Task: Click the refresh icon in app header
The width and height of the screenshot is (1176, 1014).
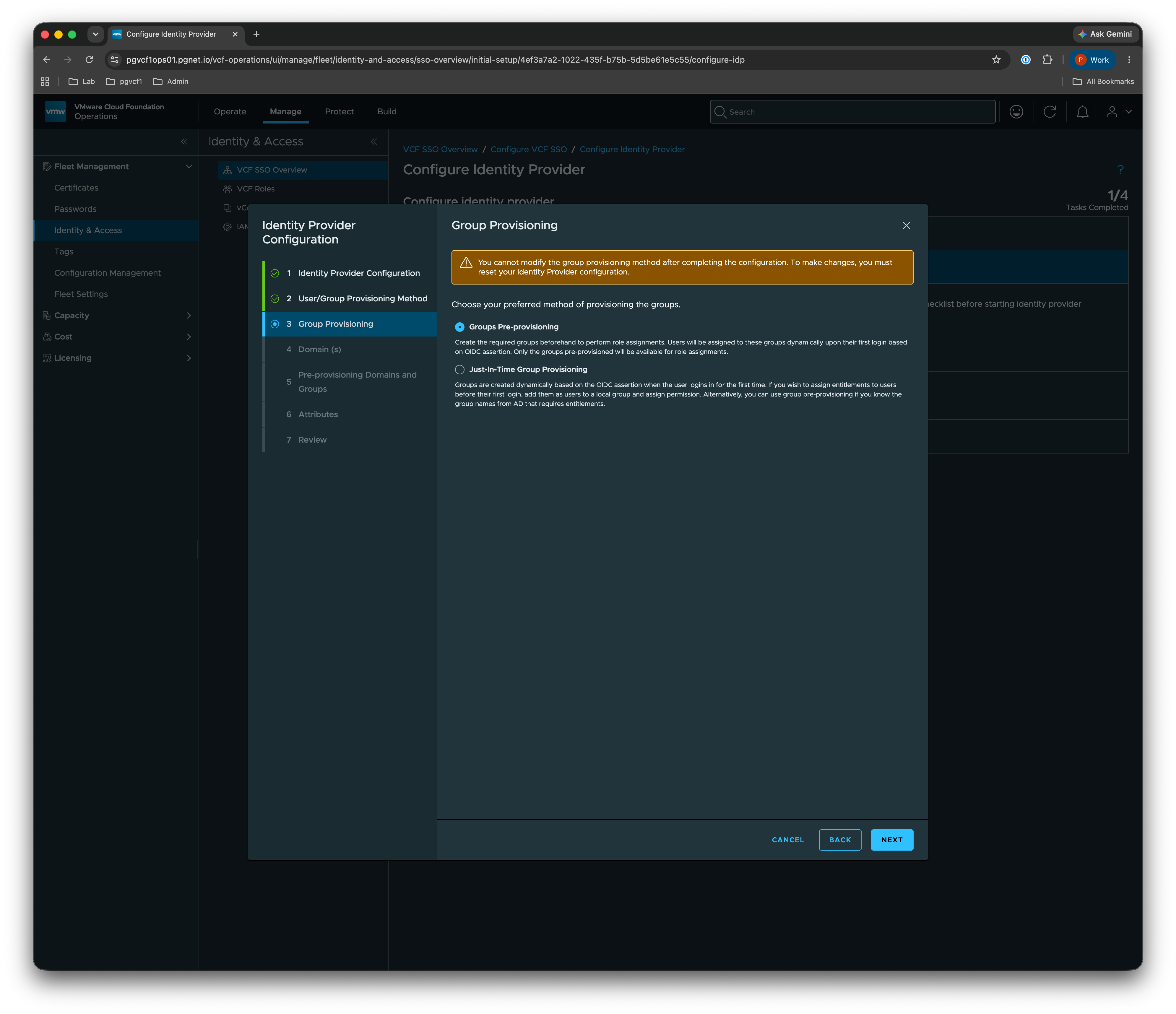Action: tap(1050, 112)
